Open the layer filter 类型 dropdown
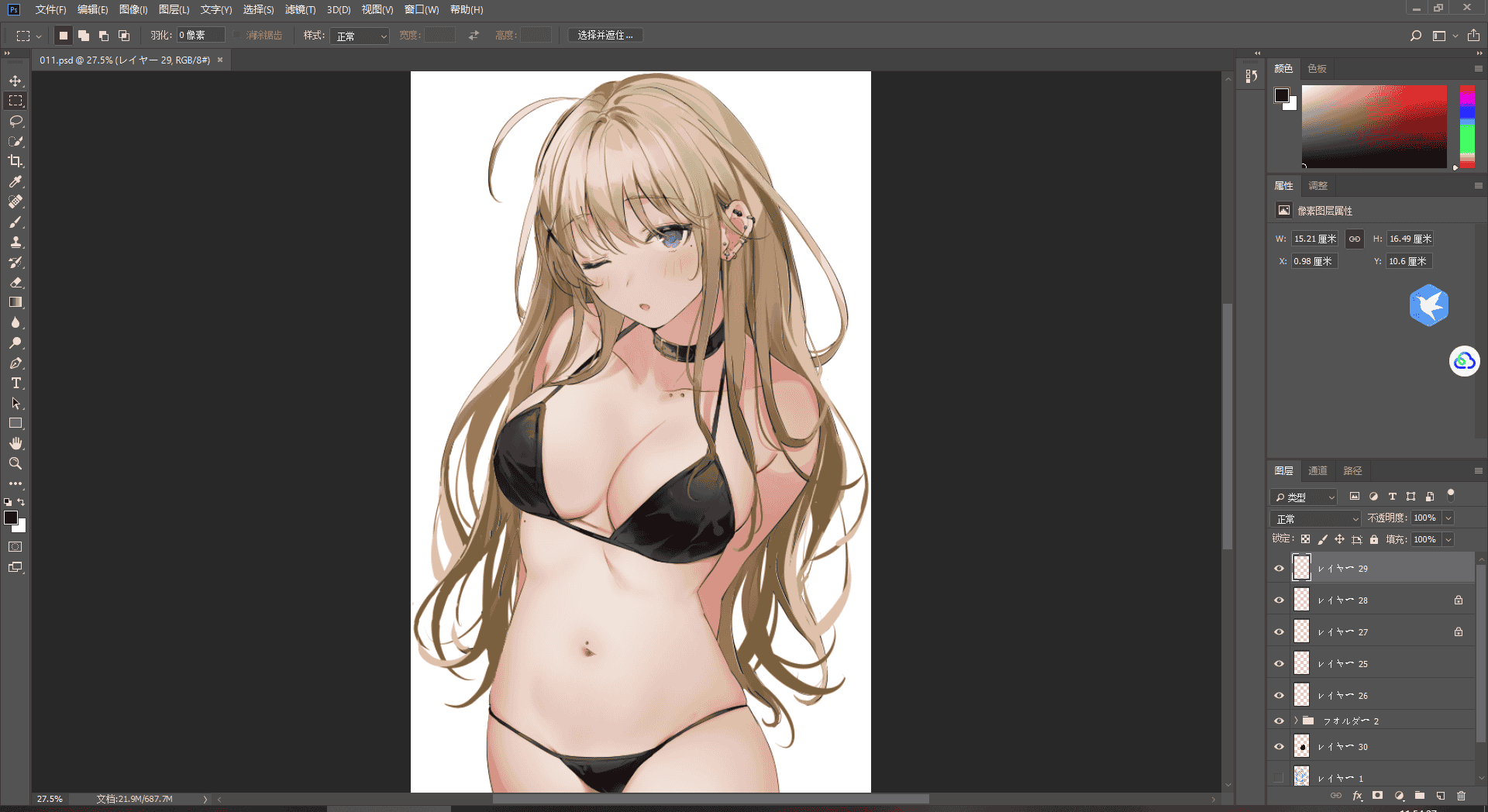The image size is (1488, 812). [x=1304, y=497]
